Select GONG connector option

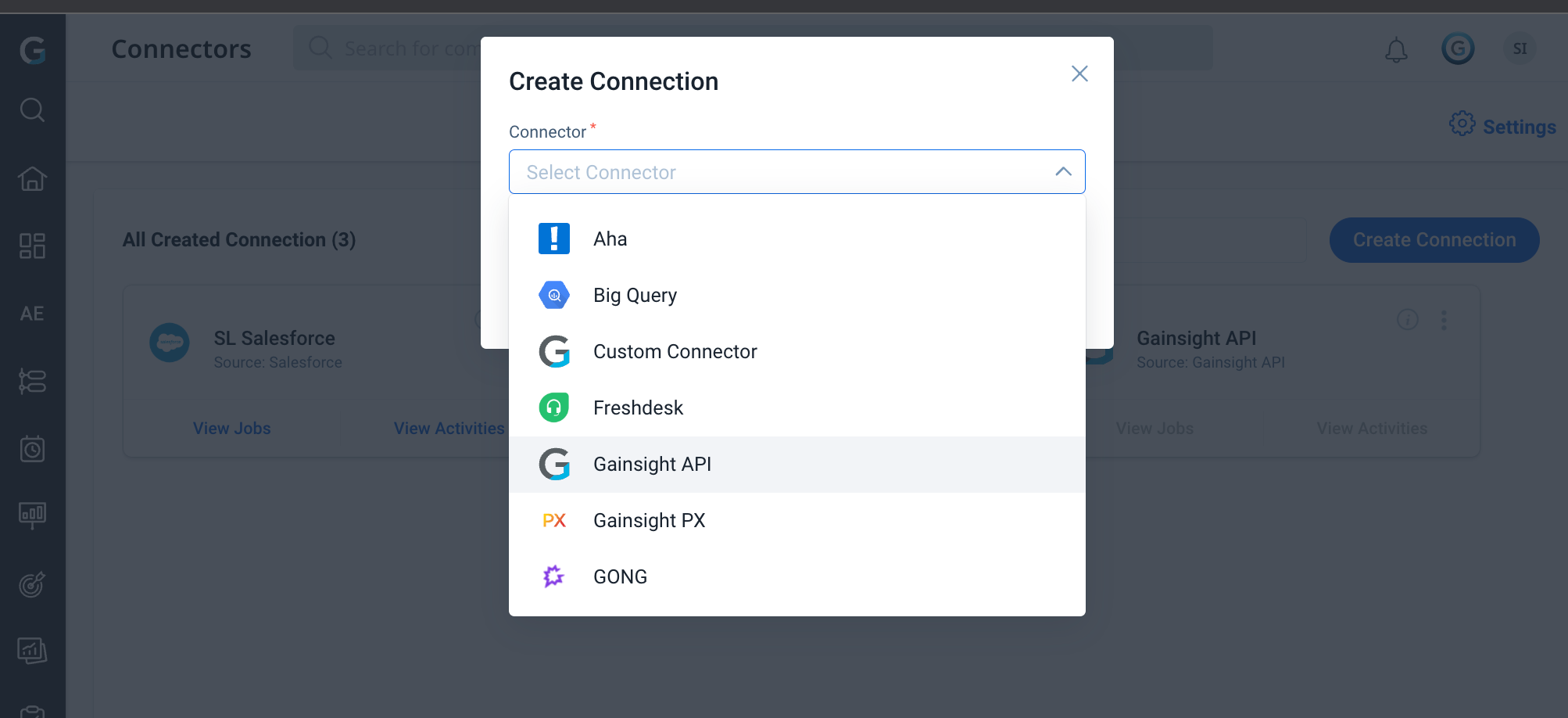(797, 576)
